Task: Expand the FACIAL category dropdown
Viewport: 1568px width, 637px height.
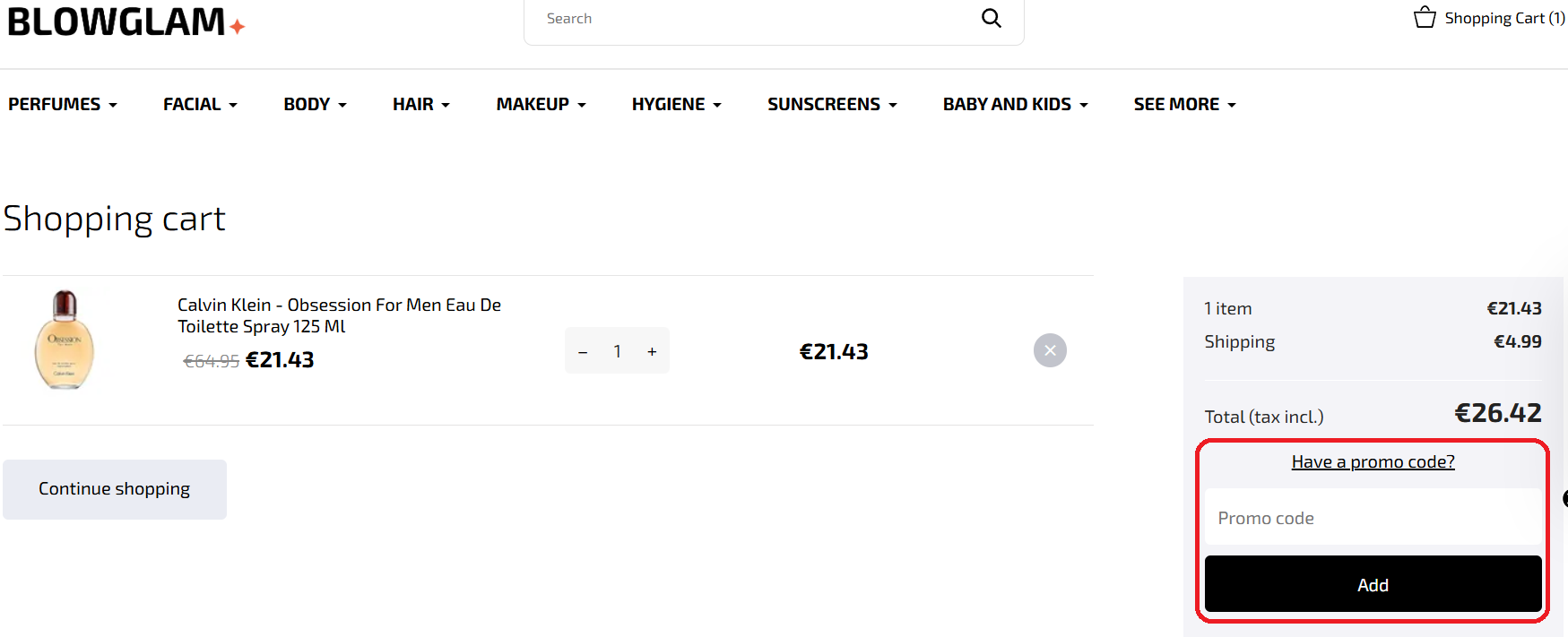Action: [200, 104]
